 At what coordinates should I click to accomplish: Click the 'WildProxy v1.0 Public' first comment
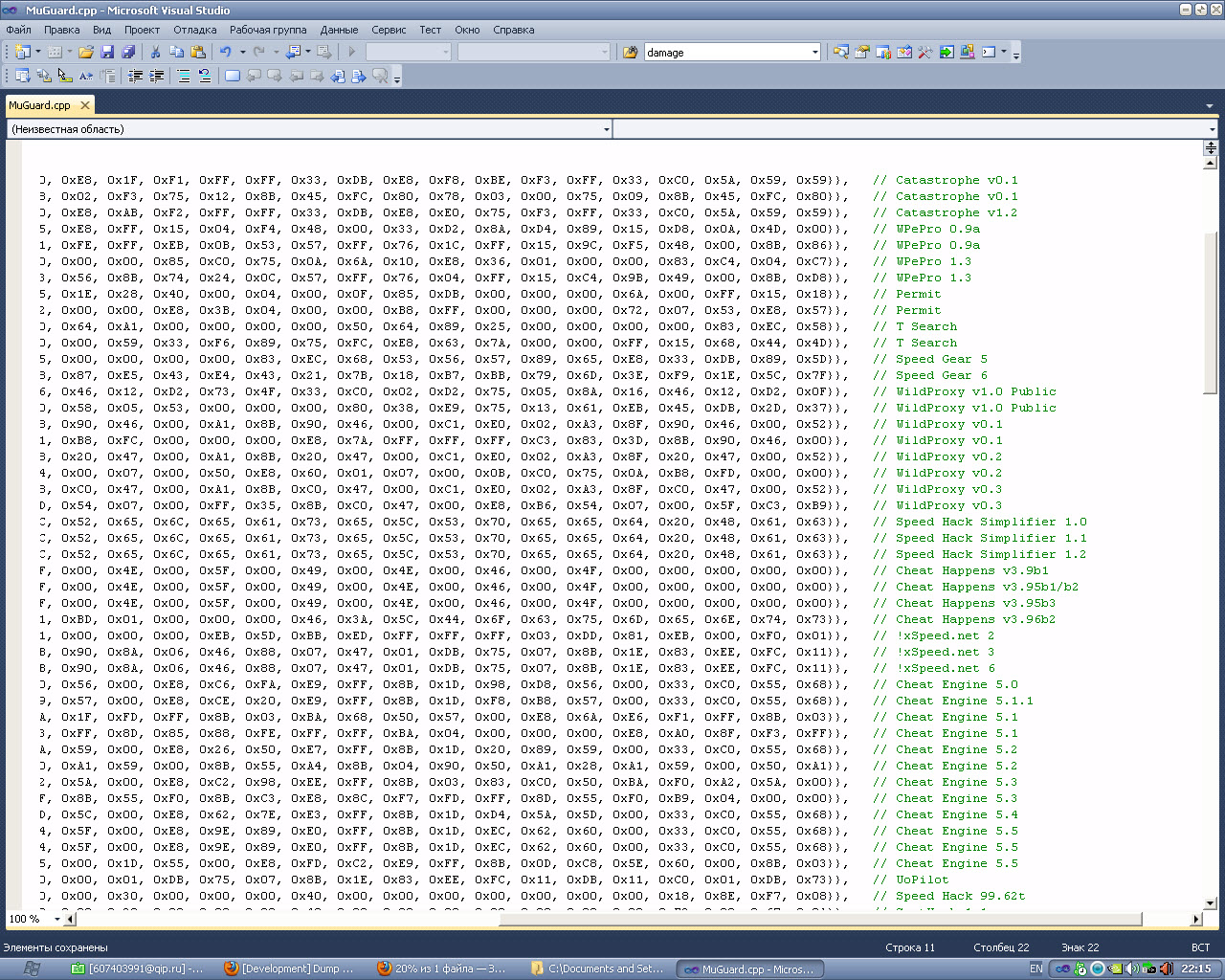pos(965,391)
